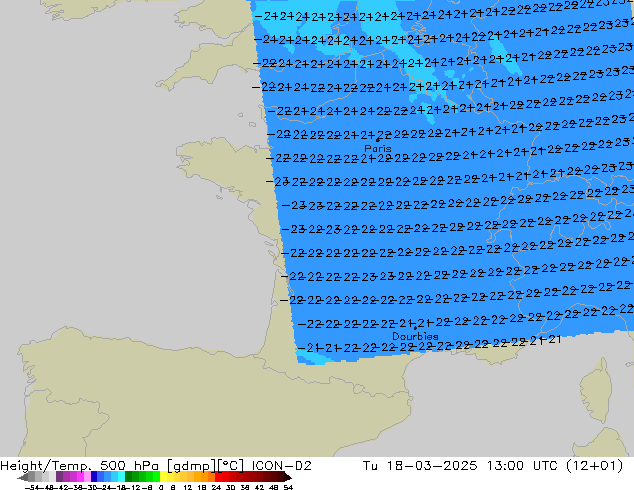The width and height of the screenshot is (634, 490).
Task: Click the Dourbies location label
Action: 415,336
